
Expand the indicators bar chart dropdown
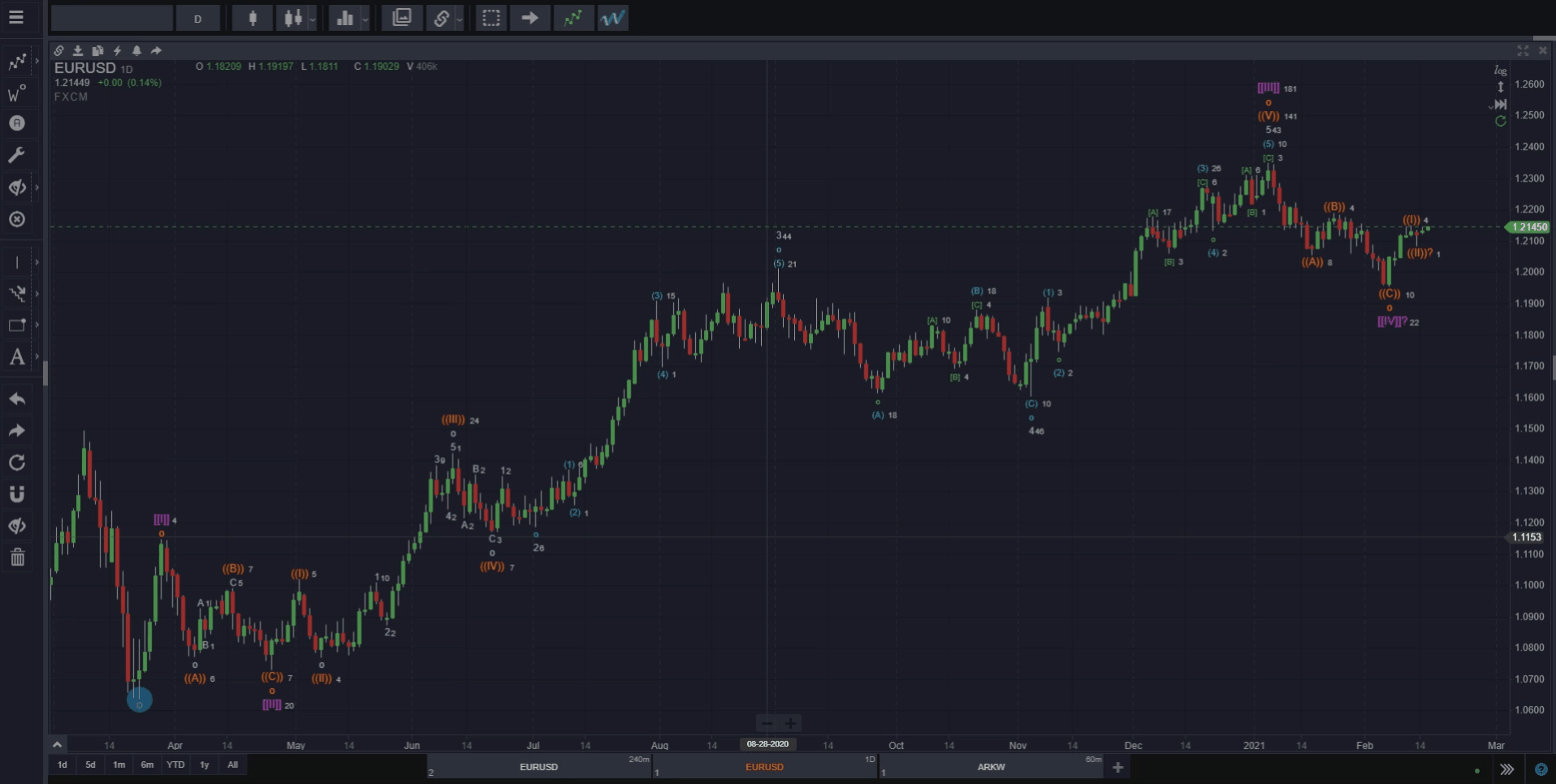coord(365,19)
